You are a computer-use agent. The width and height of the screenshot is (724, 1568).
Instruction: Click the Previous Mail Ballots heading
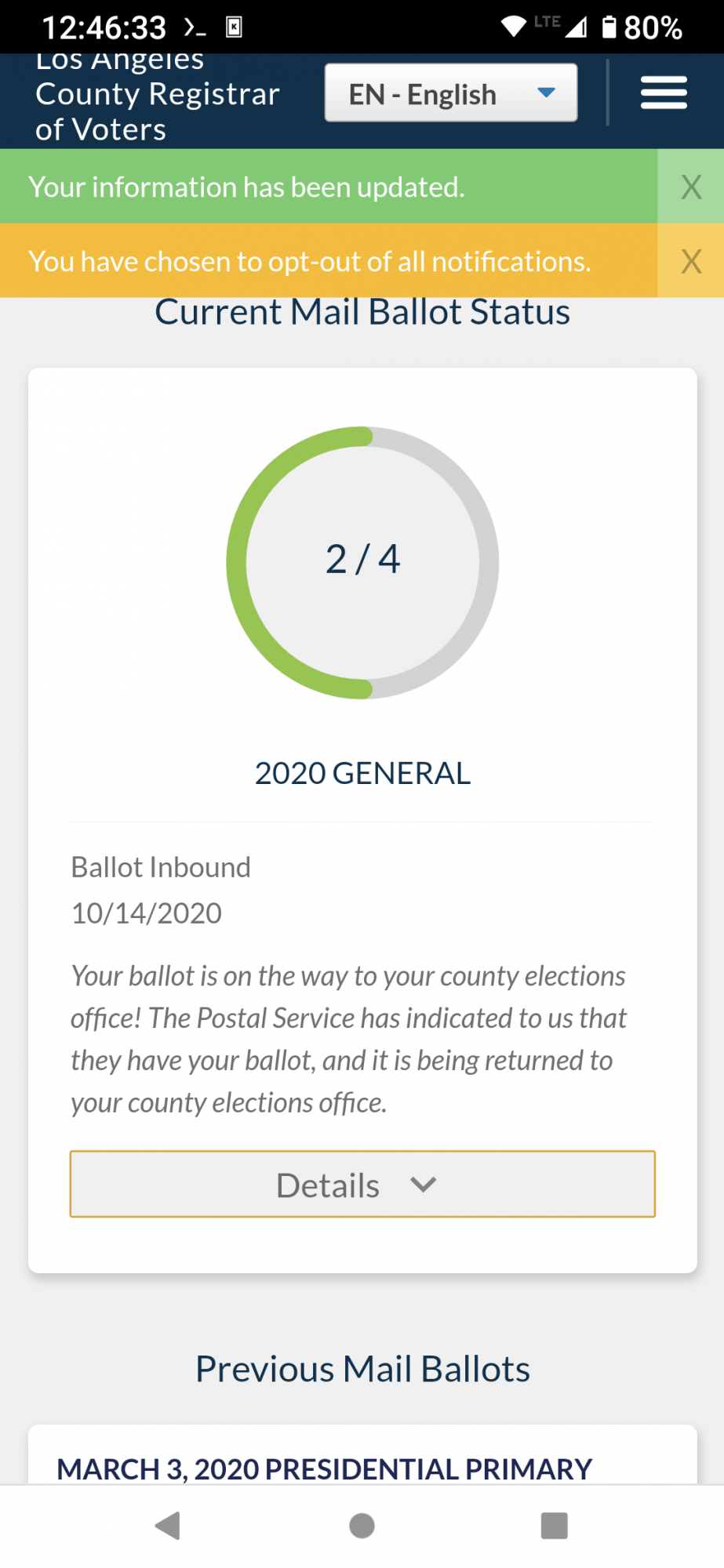362,1369
